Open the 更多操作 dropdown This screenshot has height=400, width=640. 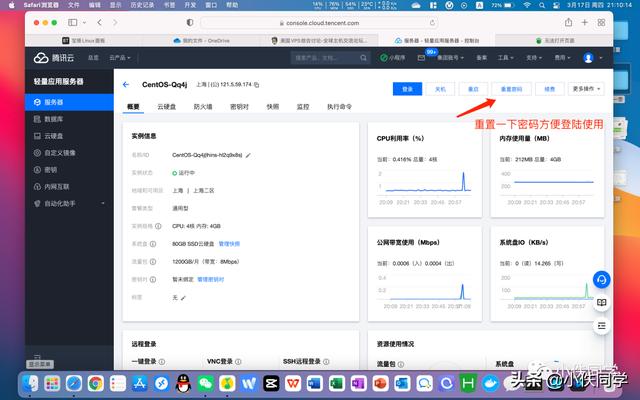pos(586,89)
